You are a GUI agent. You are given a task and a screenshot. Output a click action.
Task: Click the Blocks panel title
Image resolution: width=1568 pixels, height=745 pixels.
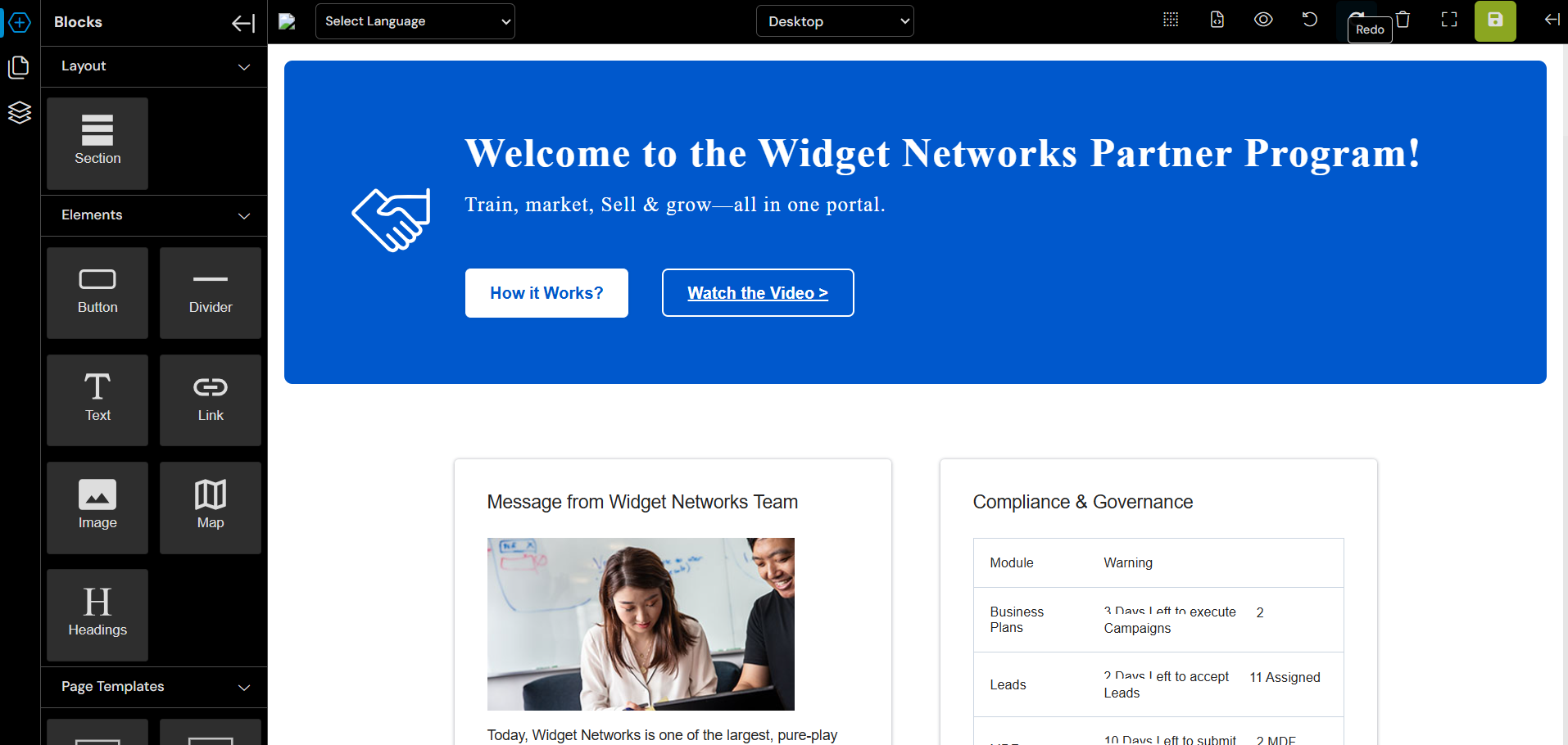tap(78, 22)
